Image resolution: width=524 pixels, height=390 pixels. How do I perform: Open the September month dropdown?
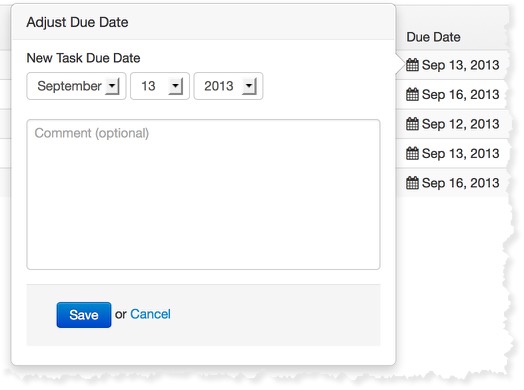pos(76,86)
